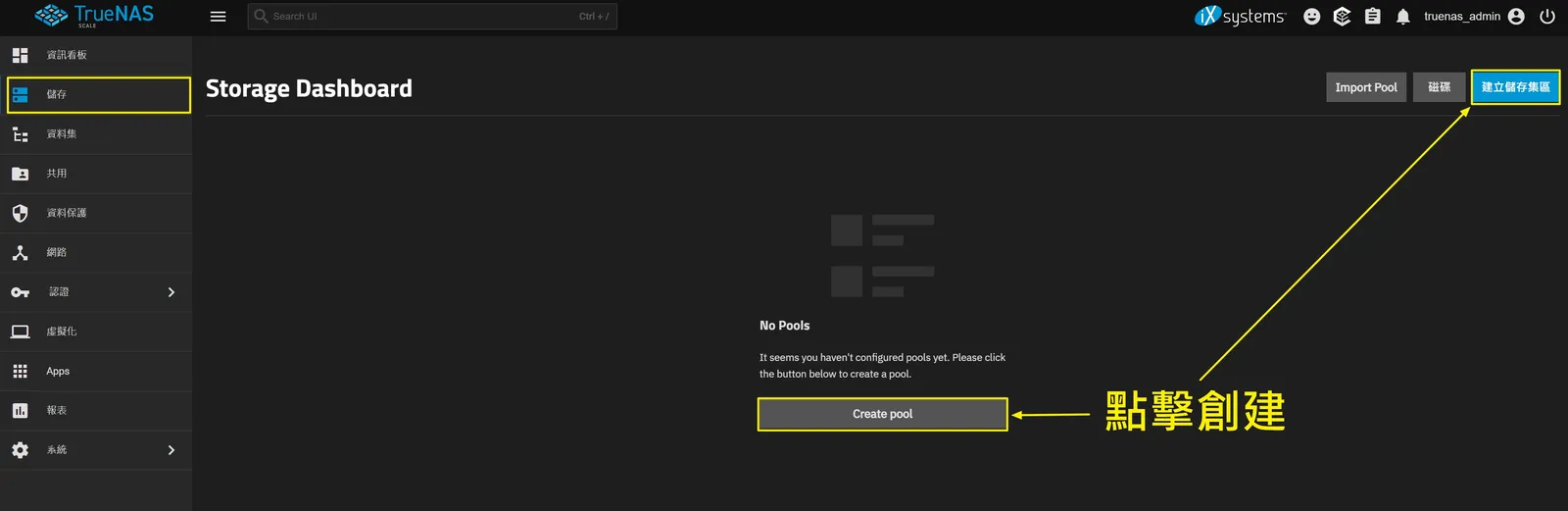Click the TrueNAS logo
The width and height of the screenshot is (1568, 511).
94,16
